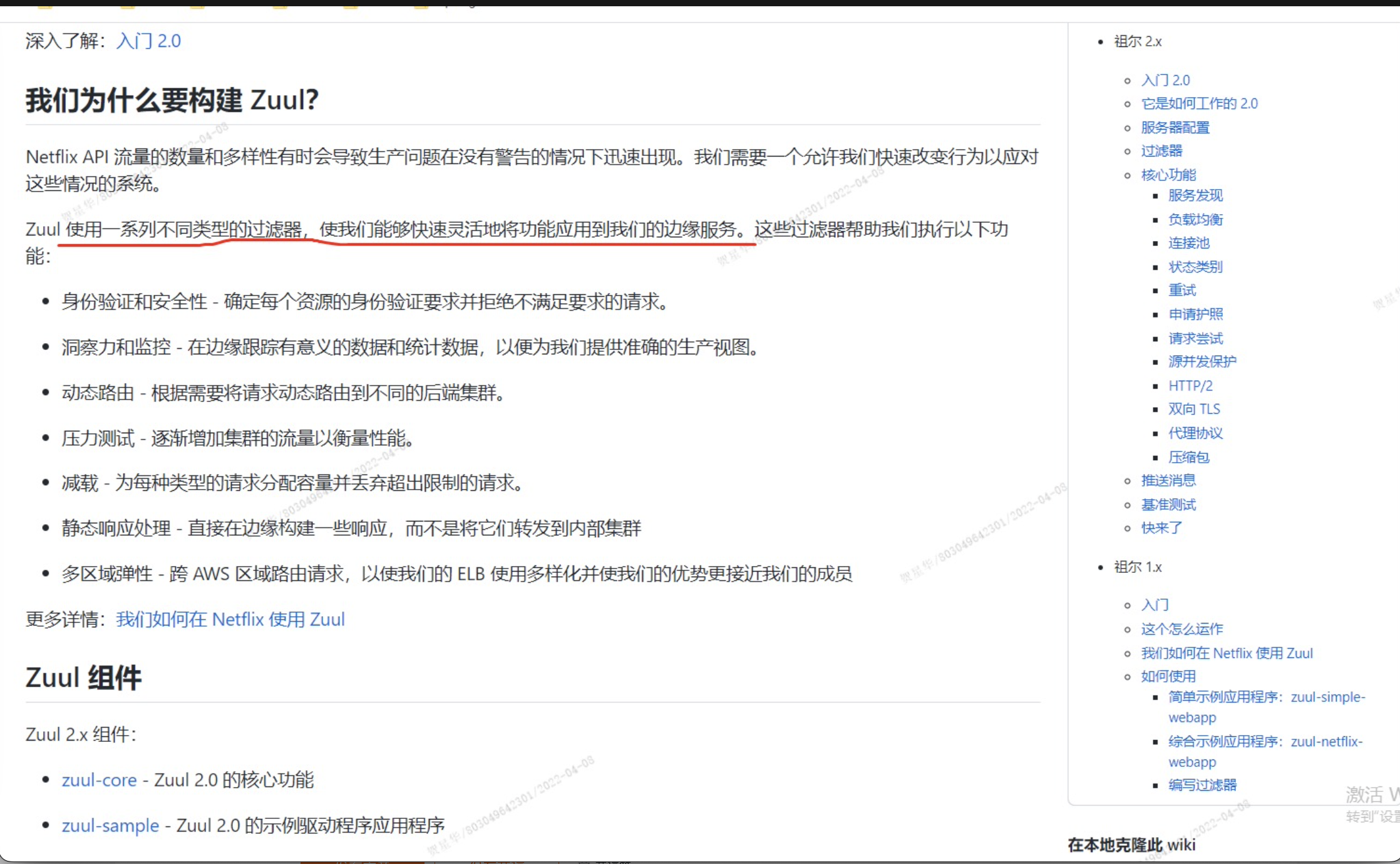Open sidebar link 入门 2.0
Viewport: 1400px width, 864px height.
click(x=1165, y=80)
